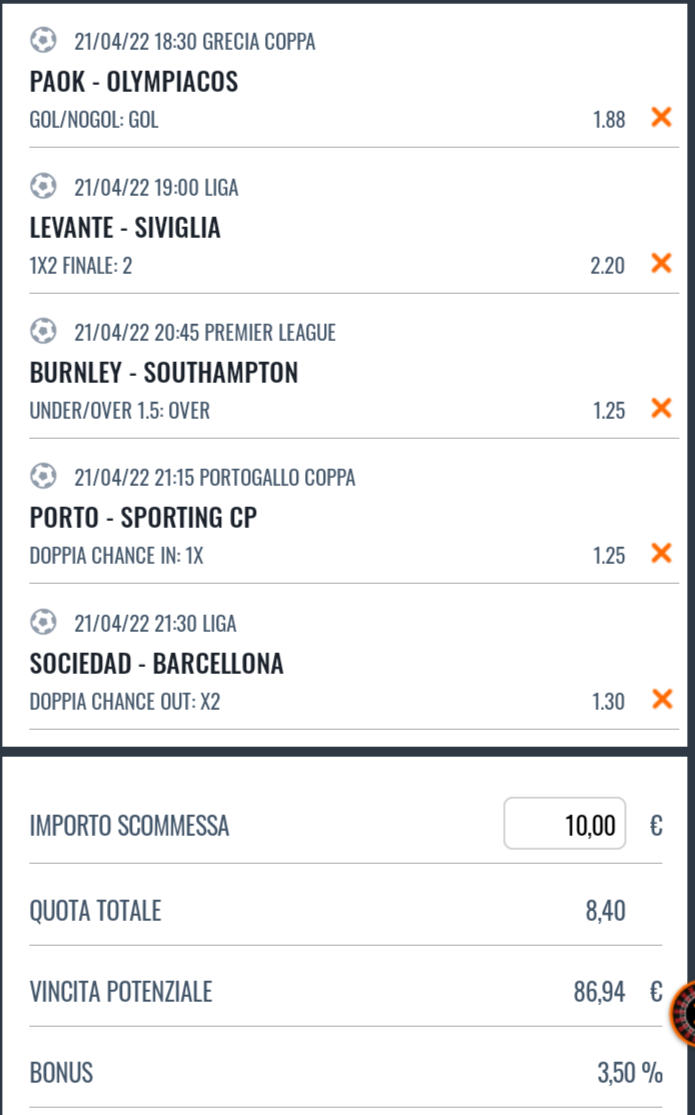Open the Levante - Siviglia match
This screenshot has width=695, height=1115.
pos(125,228)
